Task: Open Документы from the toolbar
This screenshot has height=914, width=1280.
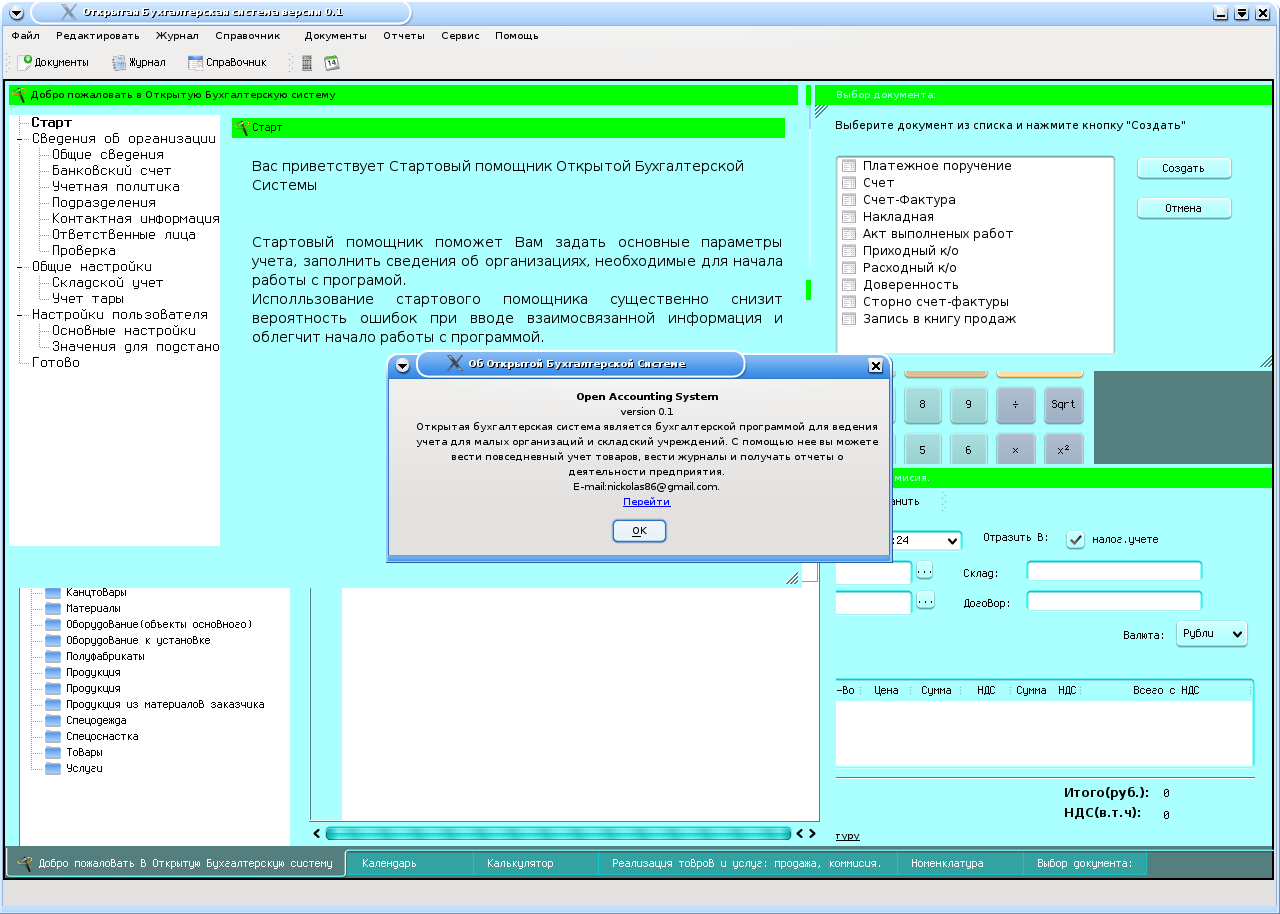Action: [x=54, y=62]
